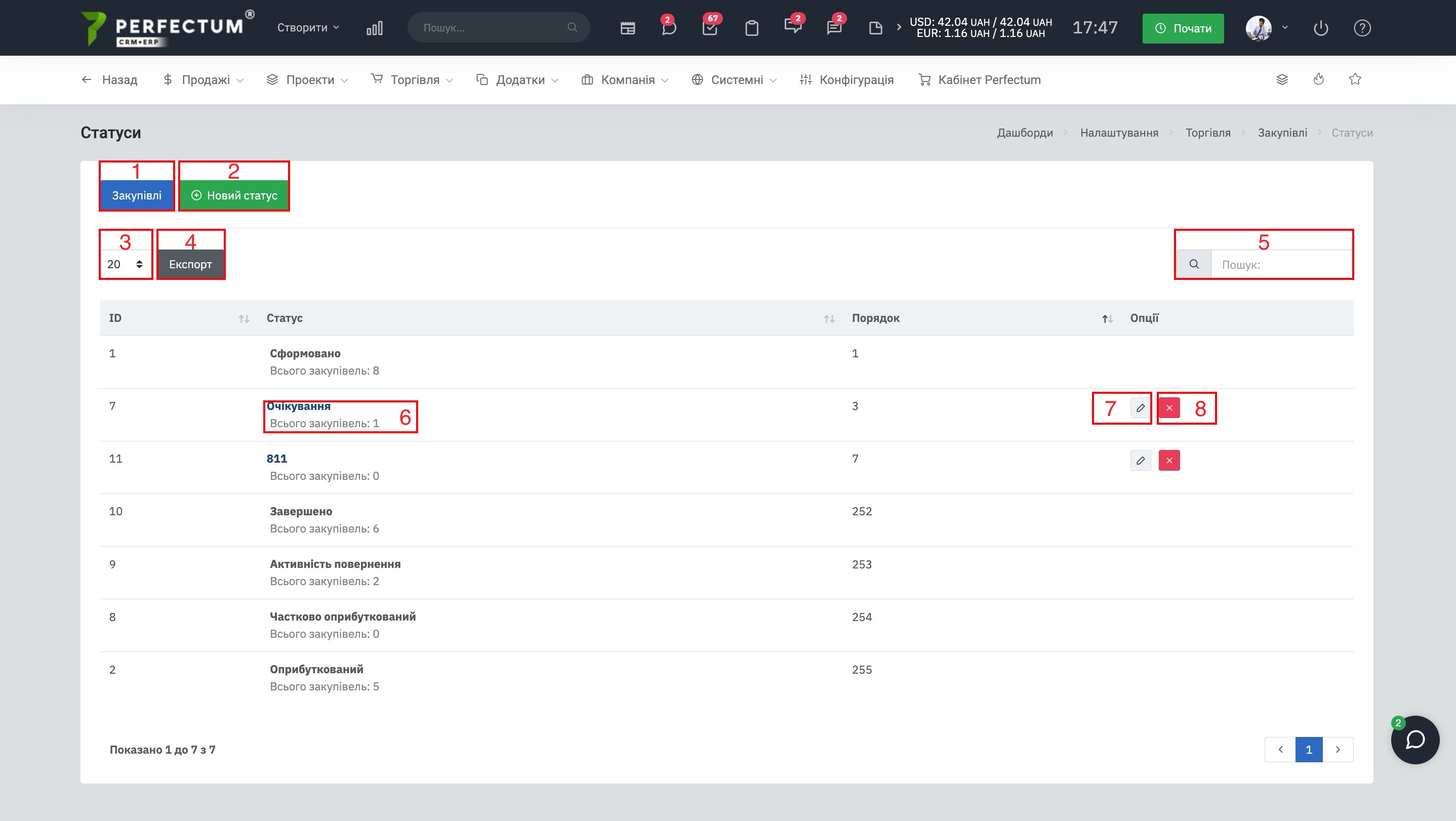Click the star favorites icon
1456x821 pixels.
click(x=1355, y=79)
